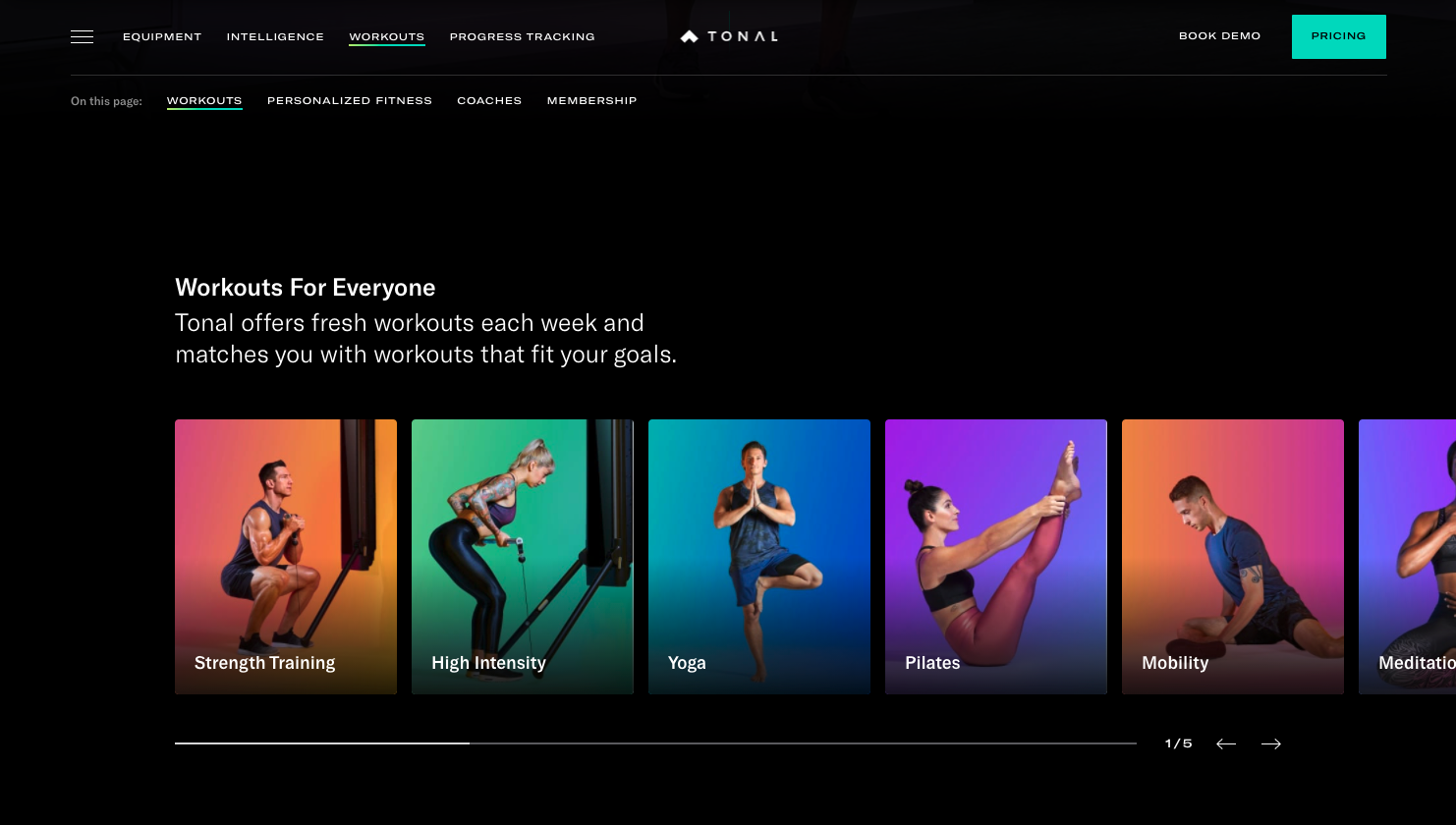
Task: Open Equipment in top navigation
Action: coord(162,36)
